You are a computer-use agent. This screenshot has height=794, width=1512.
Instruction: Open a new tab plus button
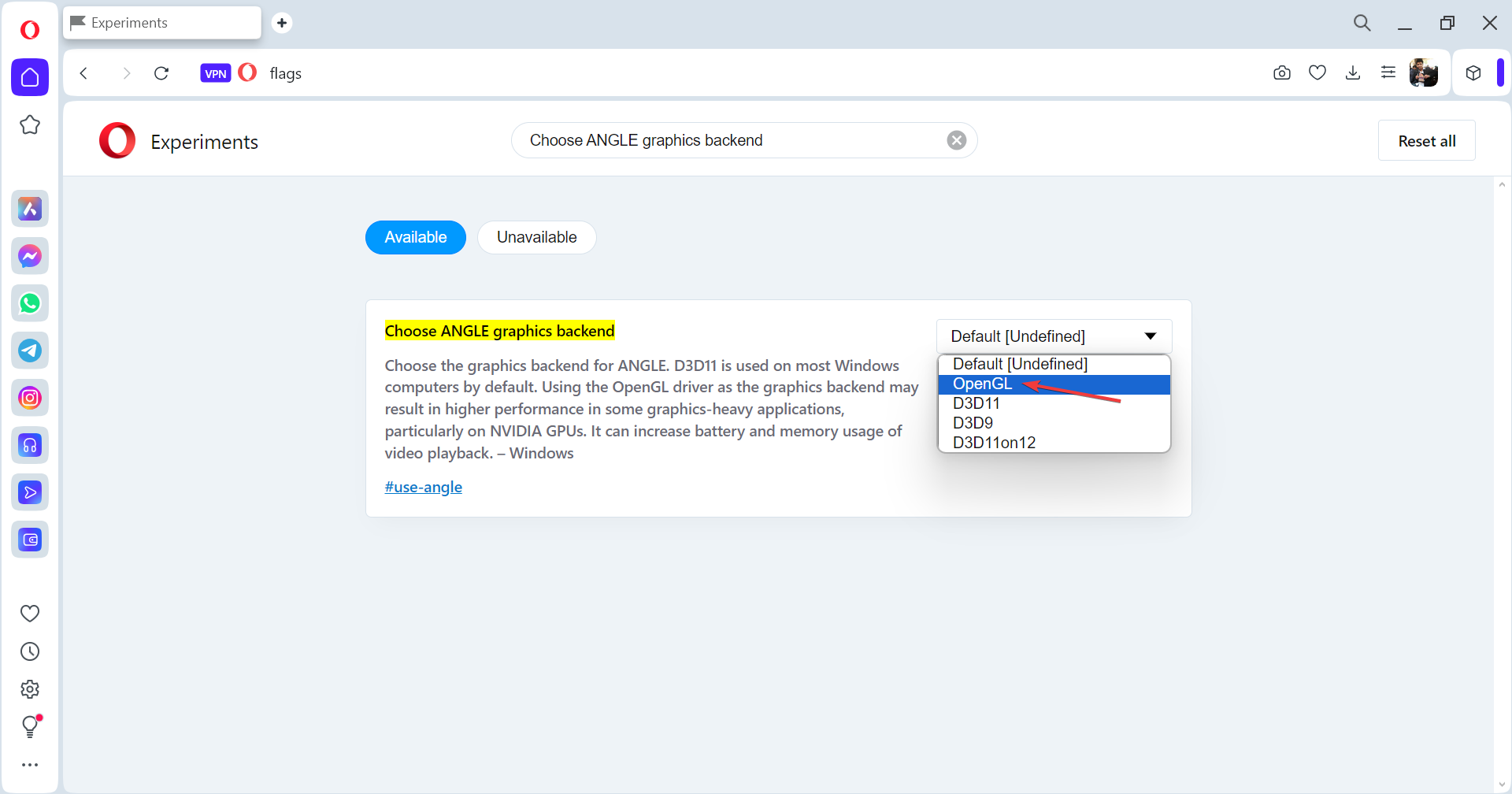click(x=282, y=23)
